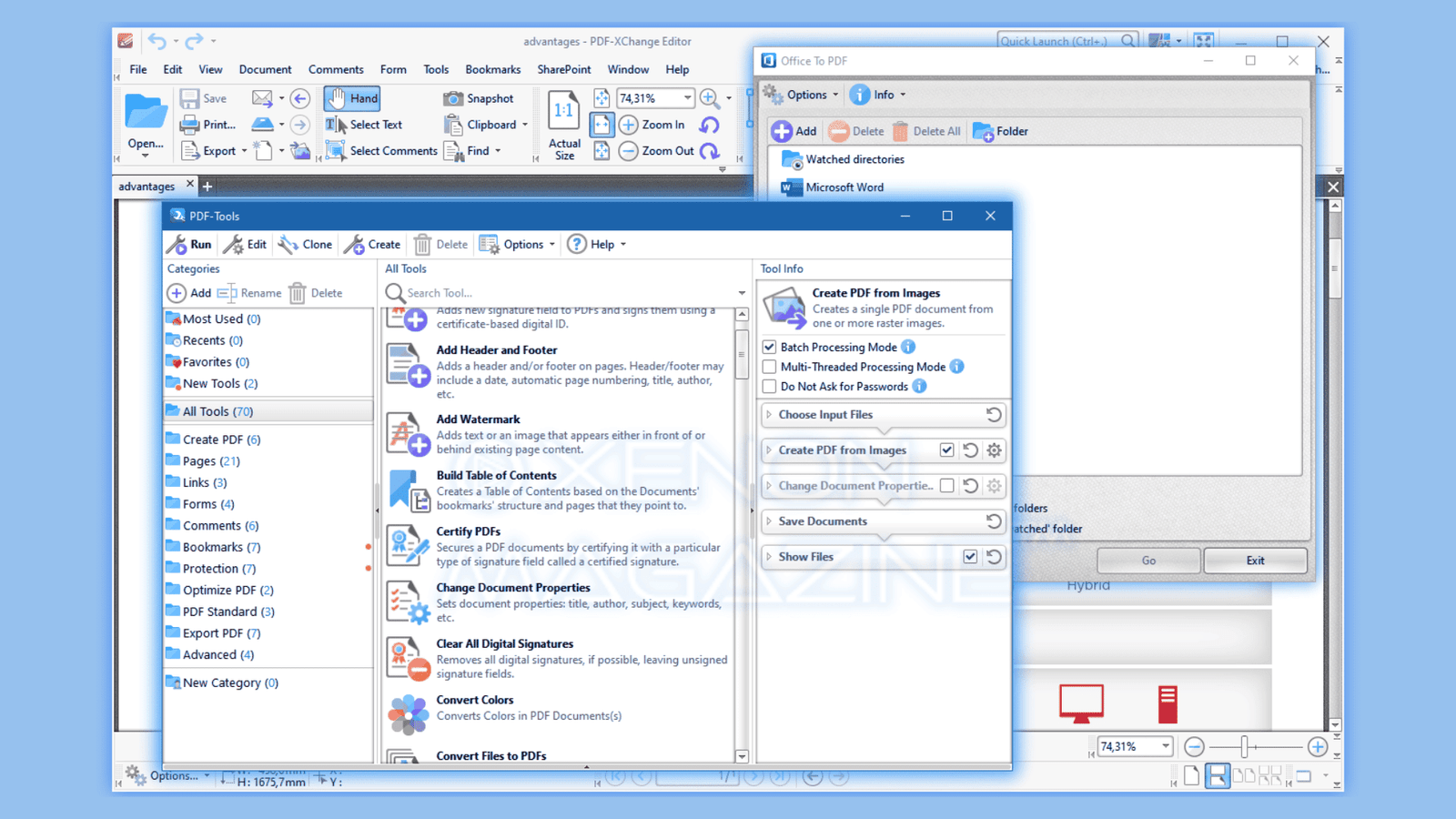Click Add in the Office To PDF window
Image resolution: width=1456 pixels, height=819 pixels.
[x=794, y=131]
